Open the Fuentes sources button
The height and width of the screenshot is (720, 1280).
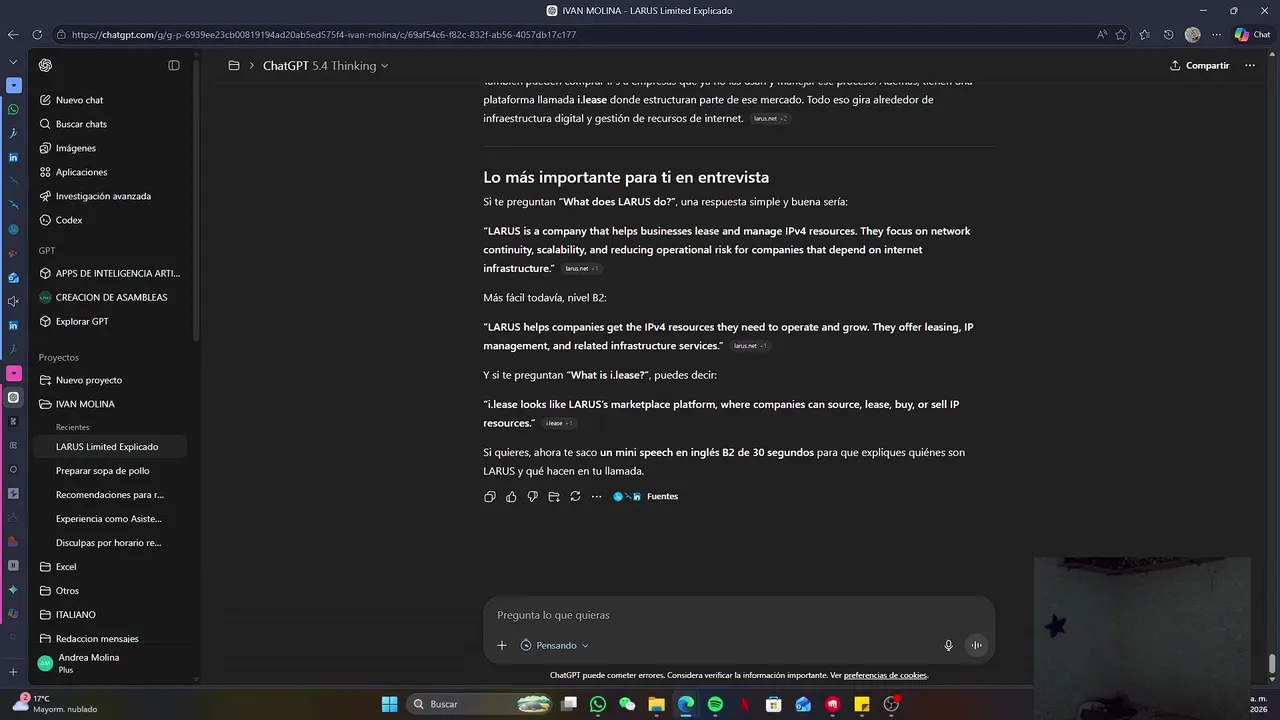[645, 496]
